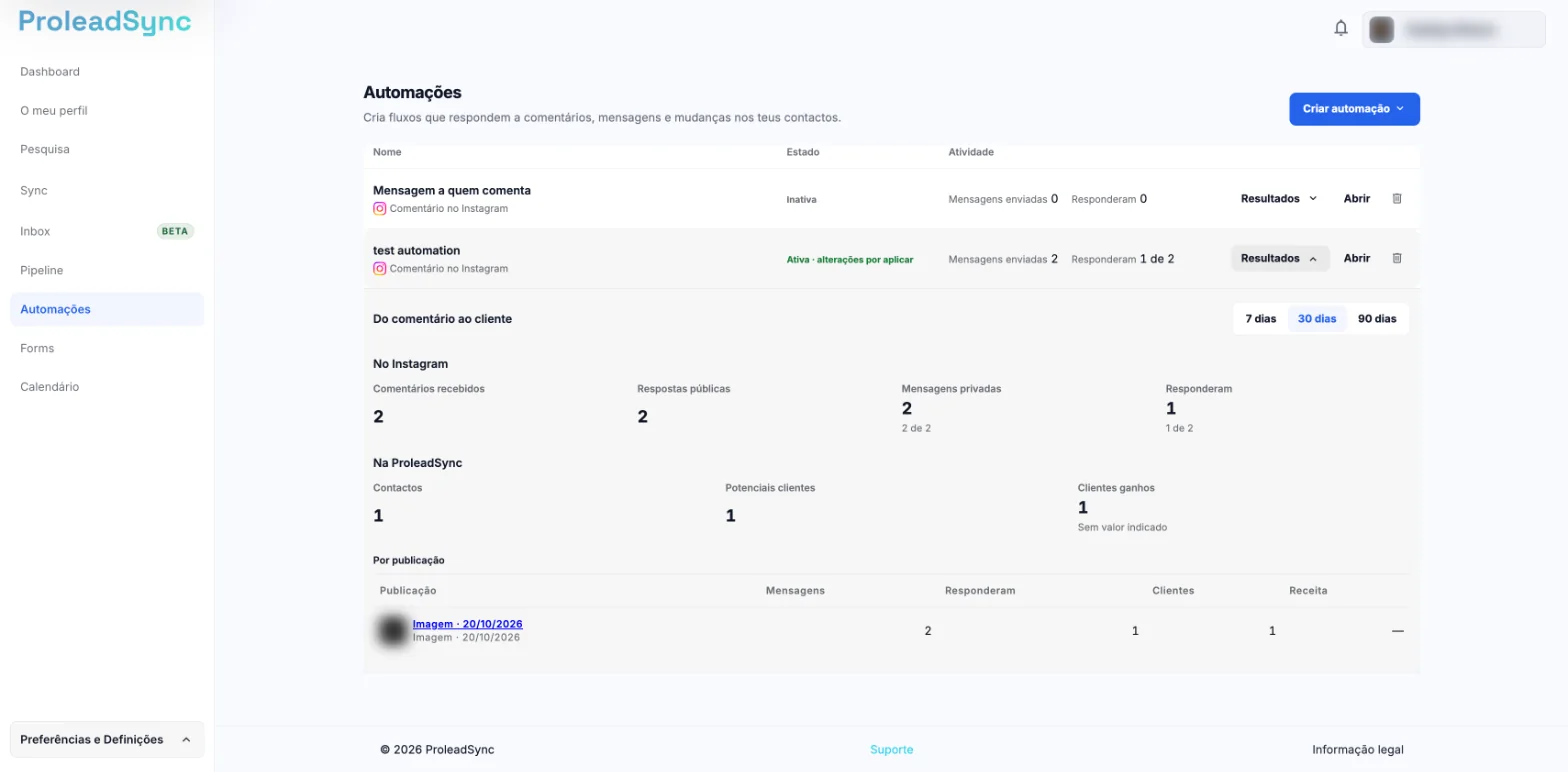
Task: Open Forms in the sidebar
Action: click(37, 349)
